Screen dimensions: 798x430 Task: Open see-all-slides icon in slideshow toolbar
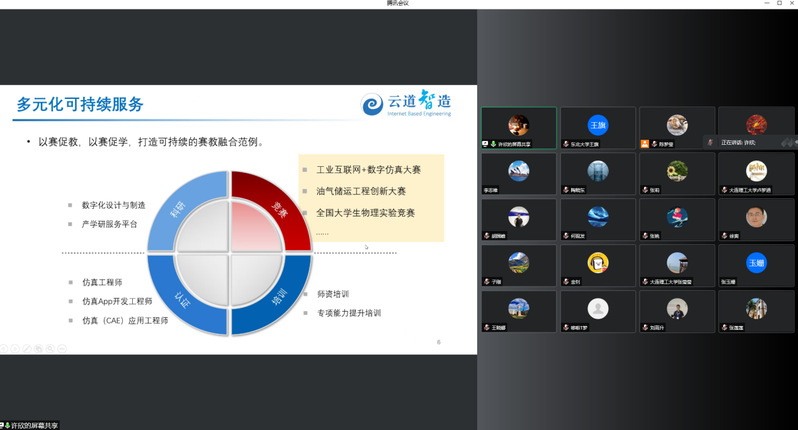pos(38,348)
